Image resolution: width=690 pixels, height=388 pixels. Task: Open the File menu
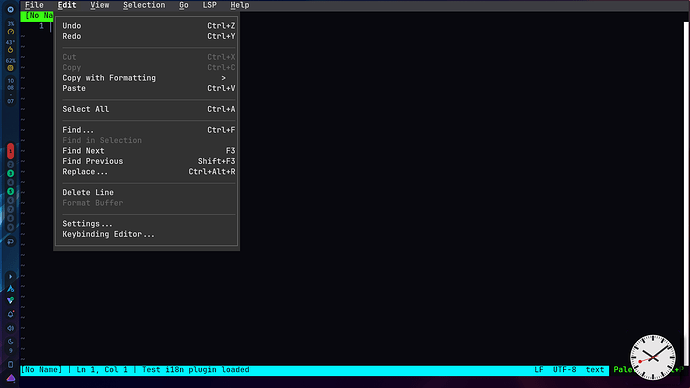coord(34,5)
